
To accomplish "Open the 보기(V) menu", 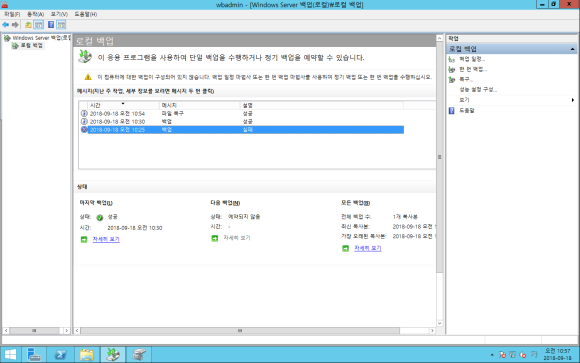I will 59,14.
